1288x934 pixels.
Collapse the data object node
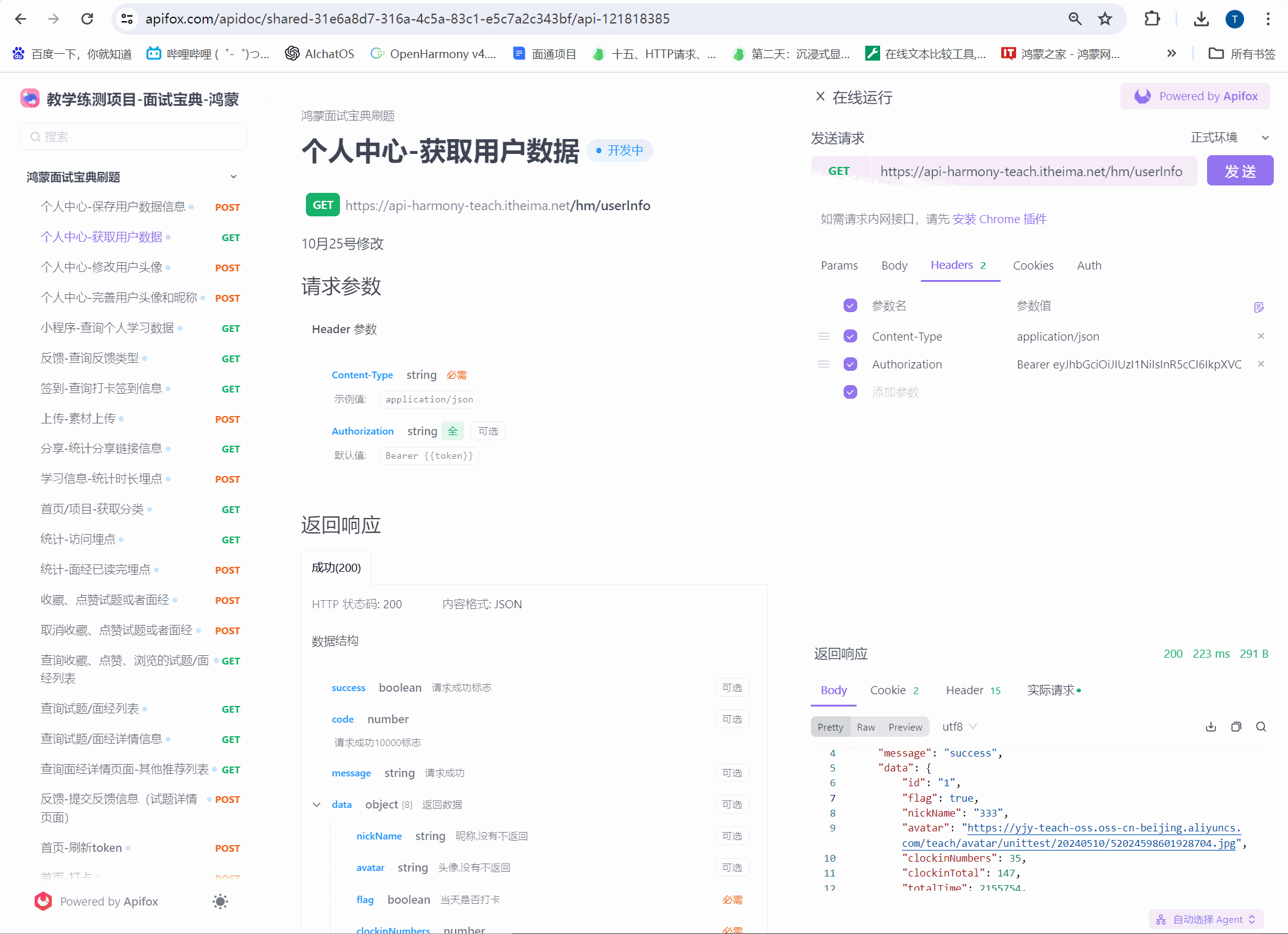(x=316, y=805)
